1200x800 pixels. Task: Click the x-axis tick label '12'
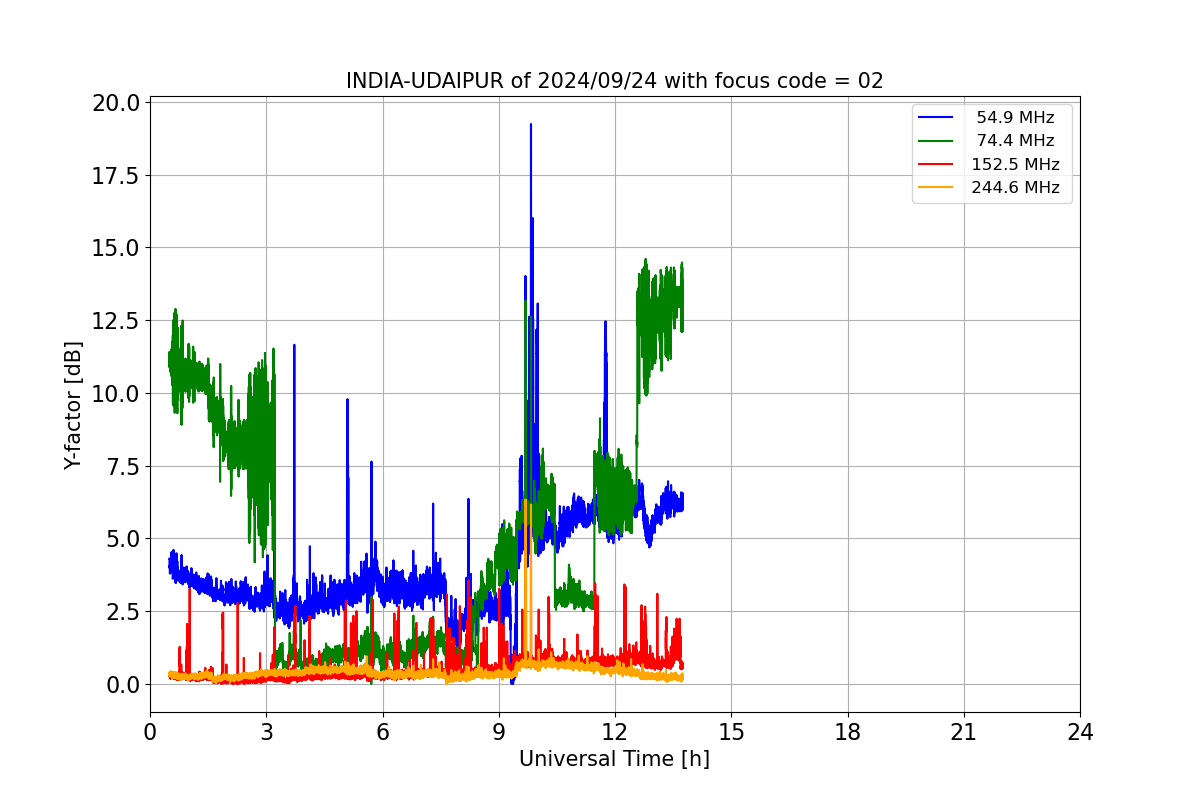pos(615,732)
